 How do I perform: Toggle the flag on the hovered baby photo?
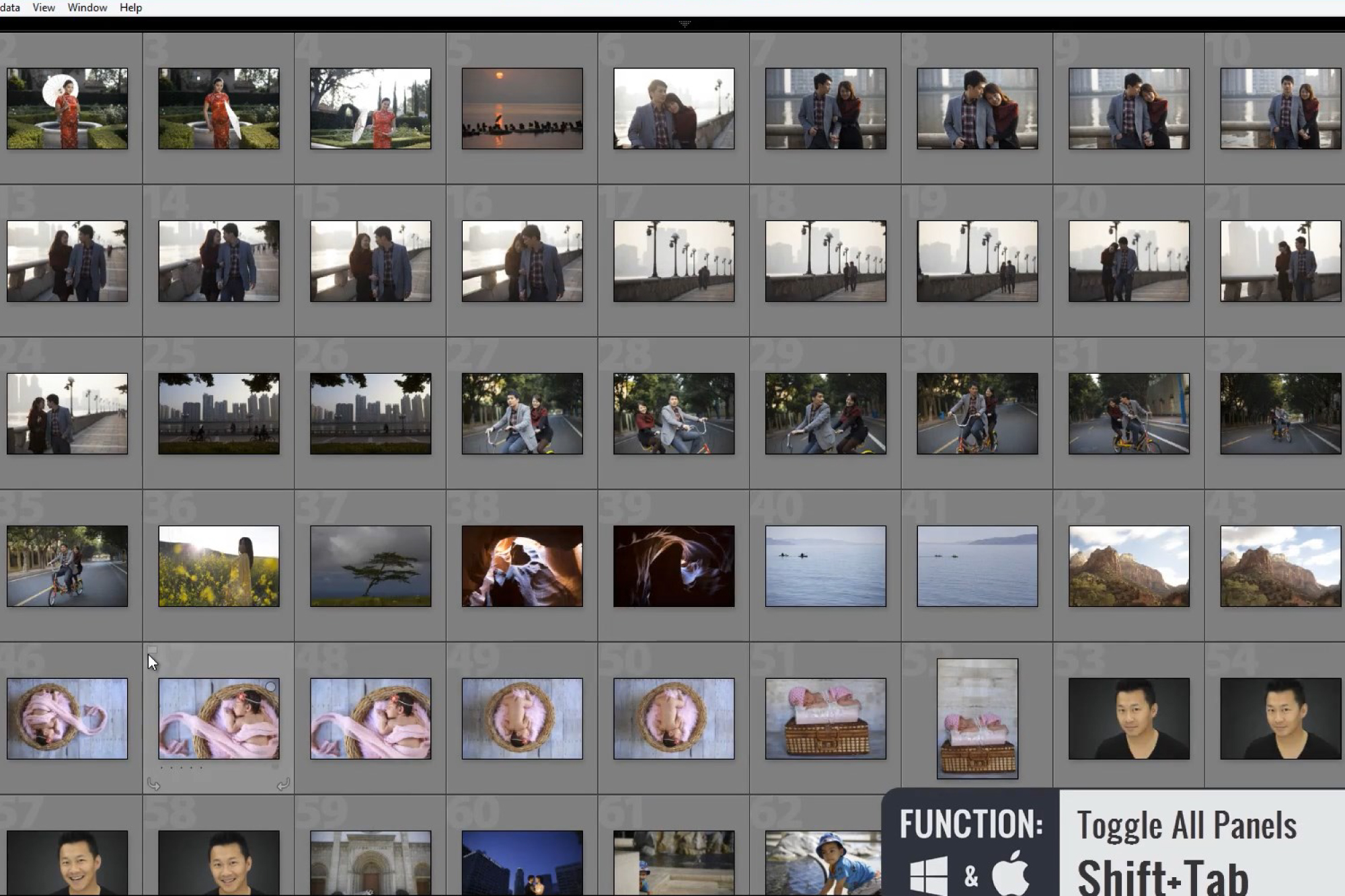pyautogui.click(x=152, y=651)
